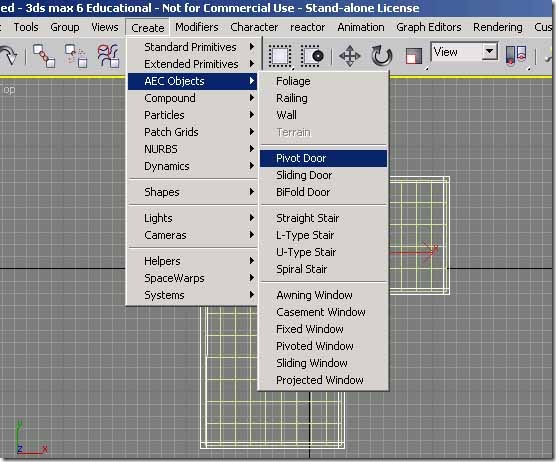Choose Casement Window

pyautogui.click(x=323, y=312)
